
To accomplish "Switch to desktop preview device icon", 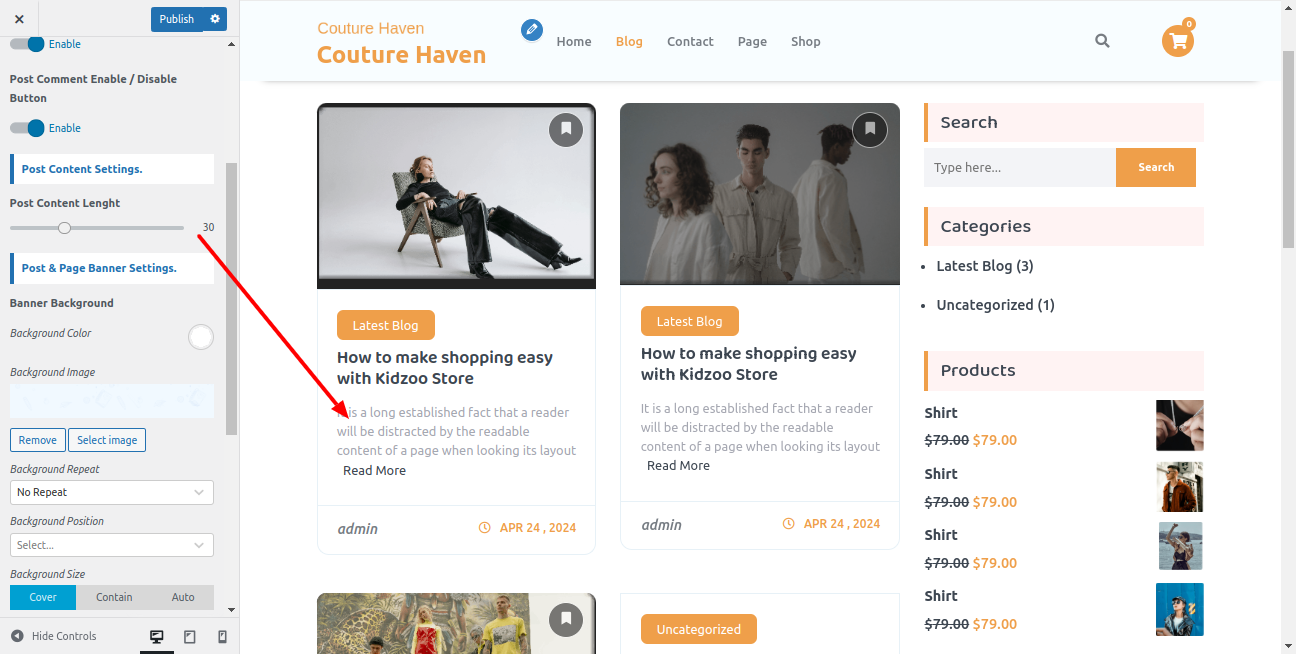I will pos(157,637).
